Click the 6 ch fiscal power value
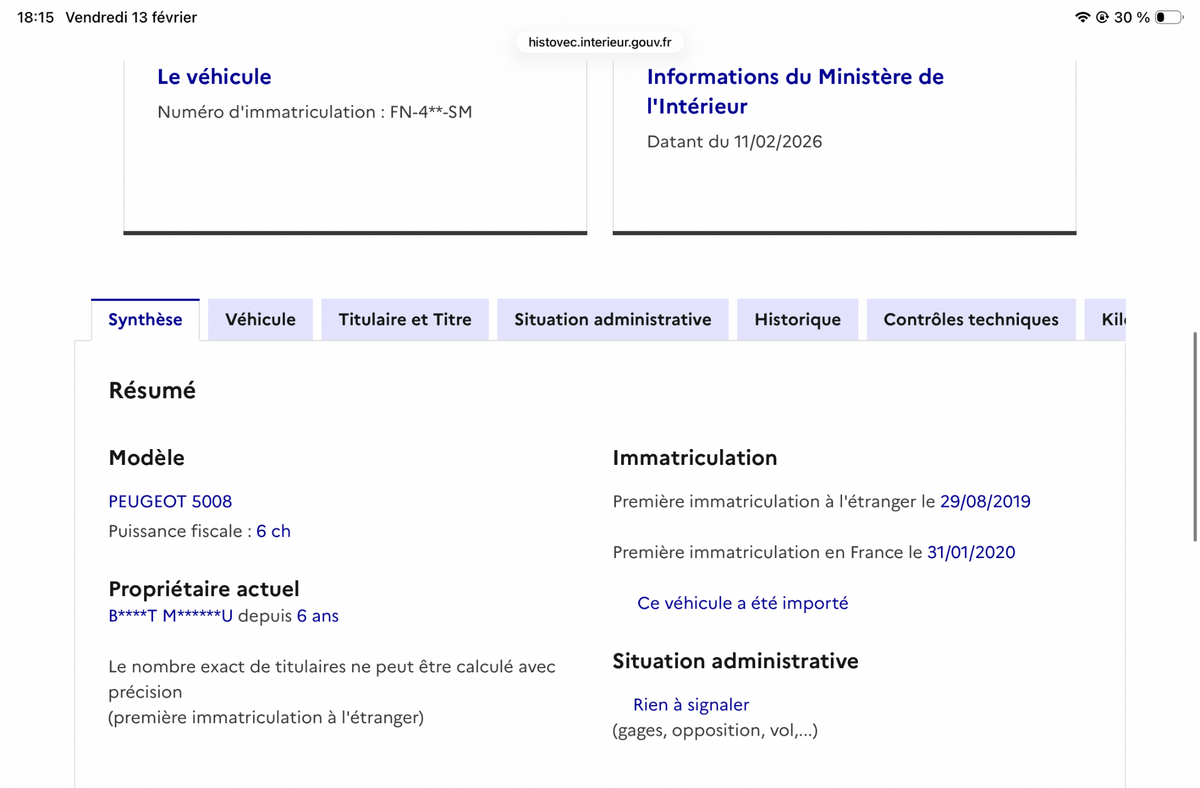This screenshot has width=1200, height=788. pos(273,532)
